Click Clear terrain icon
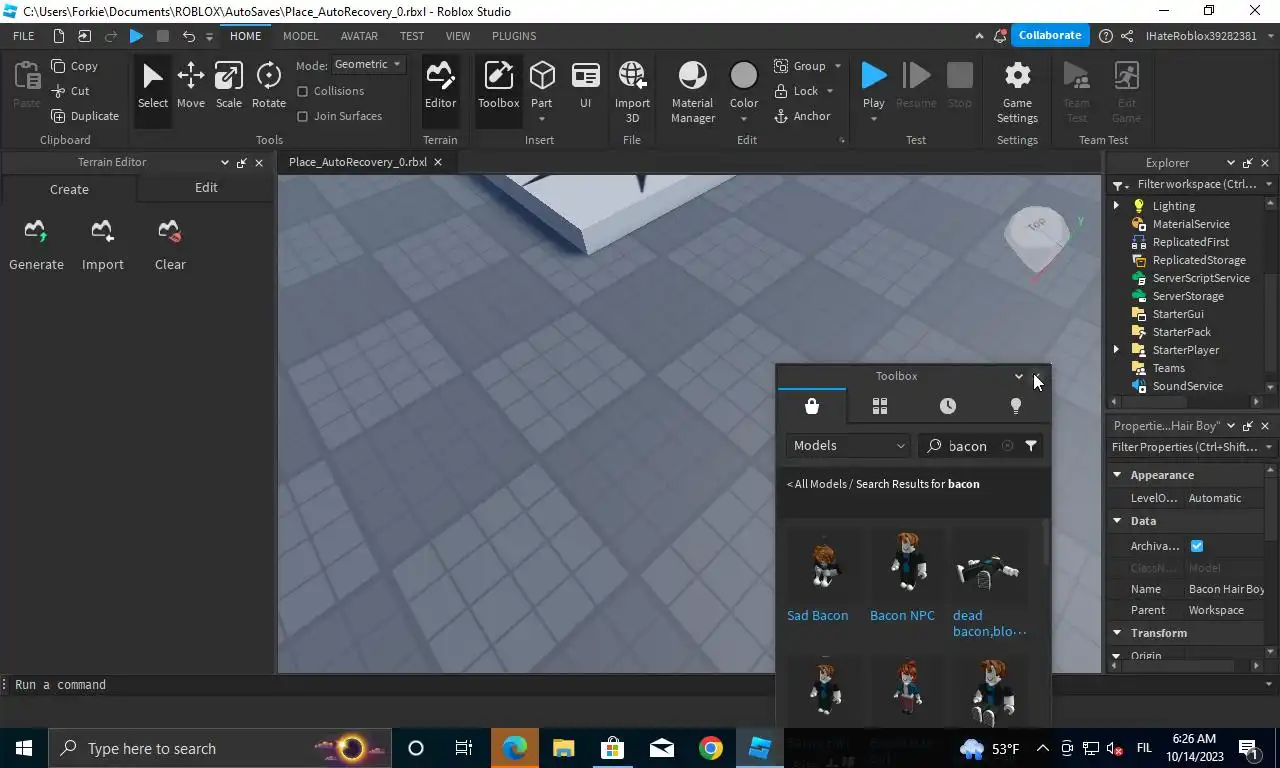 [169, 232]
